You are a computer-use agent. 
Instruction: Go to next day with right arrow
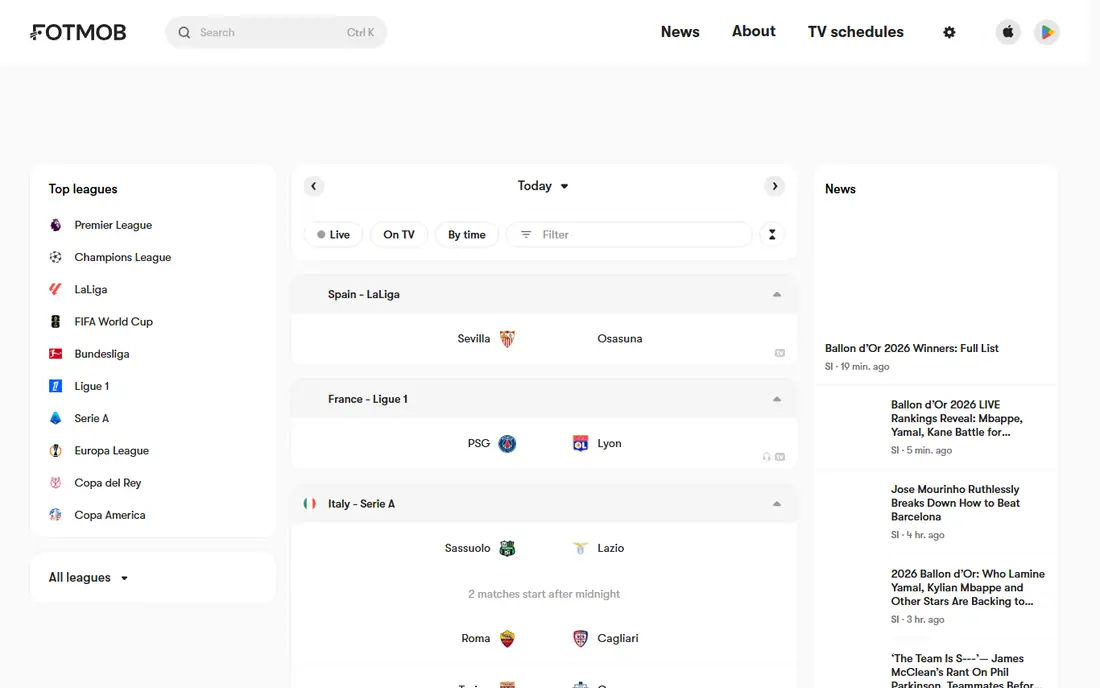(x=774, y=186)
